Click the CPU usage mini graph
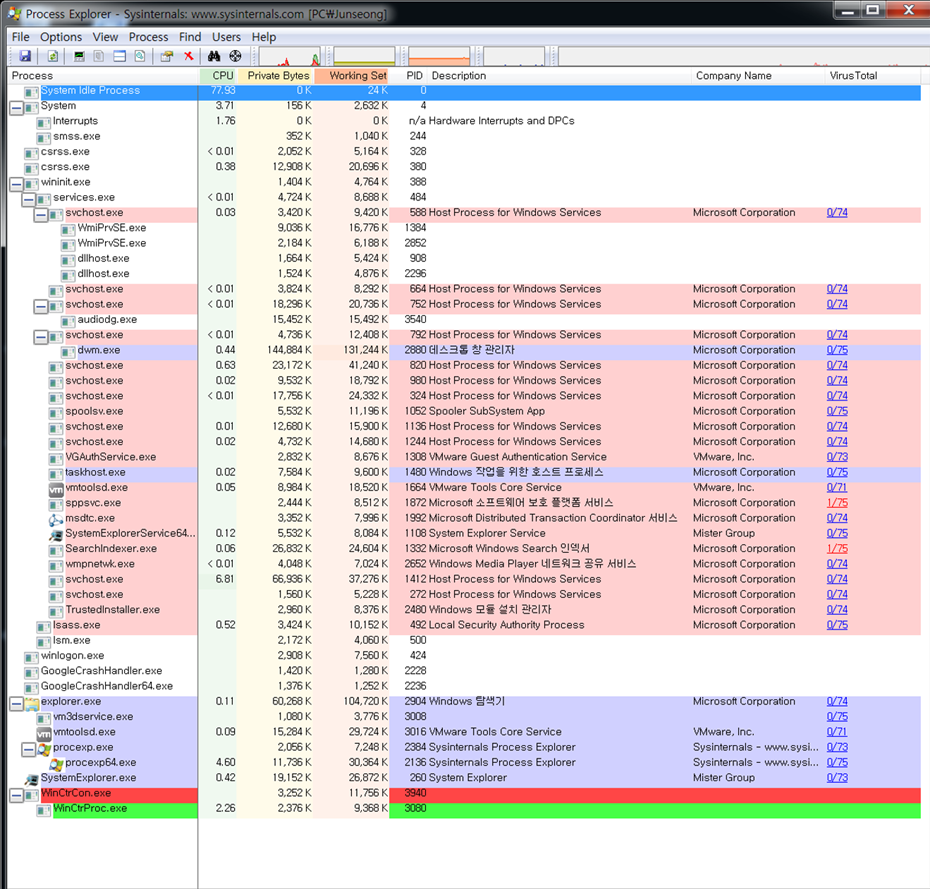The width and height of the screenshot is (930, 889). 291,56
